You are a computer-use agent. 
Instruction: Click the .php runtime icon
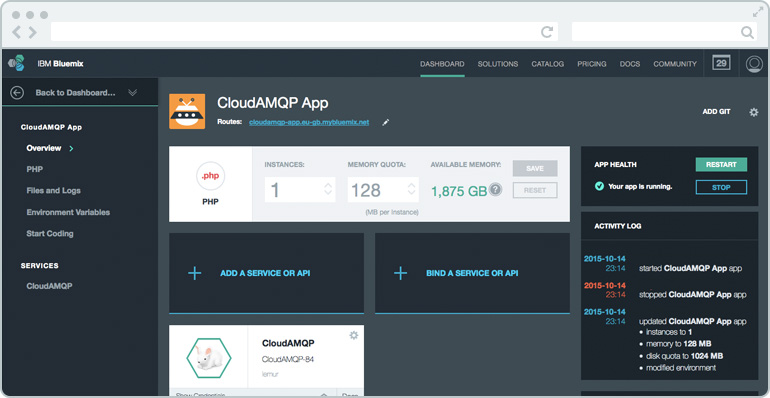click(211, 176)
